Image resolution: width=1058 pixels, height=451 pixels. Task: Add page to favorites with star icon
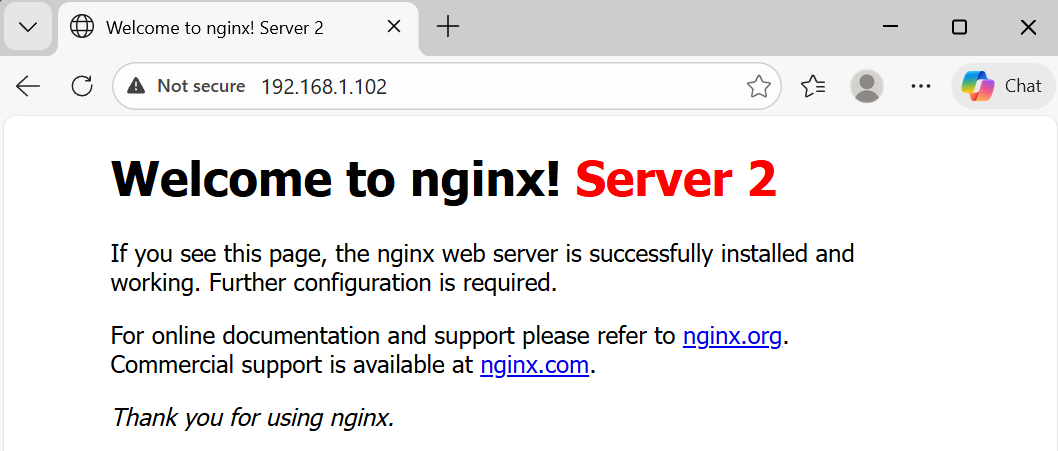pyautogui.click(x=758, y=86)
